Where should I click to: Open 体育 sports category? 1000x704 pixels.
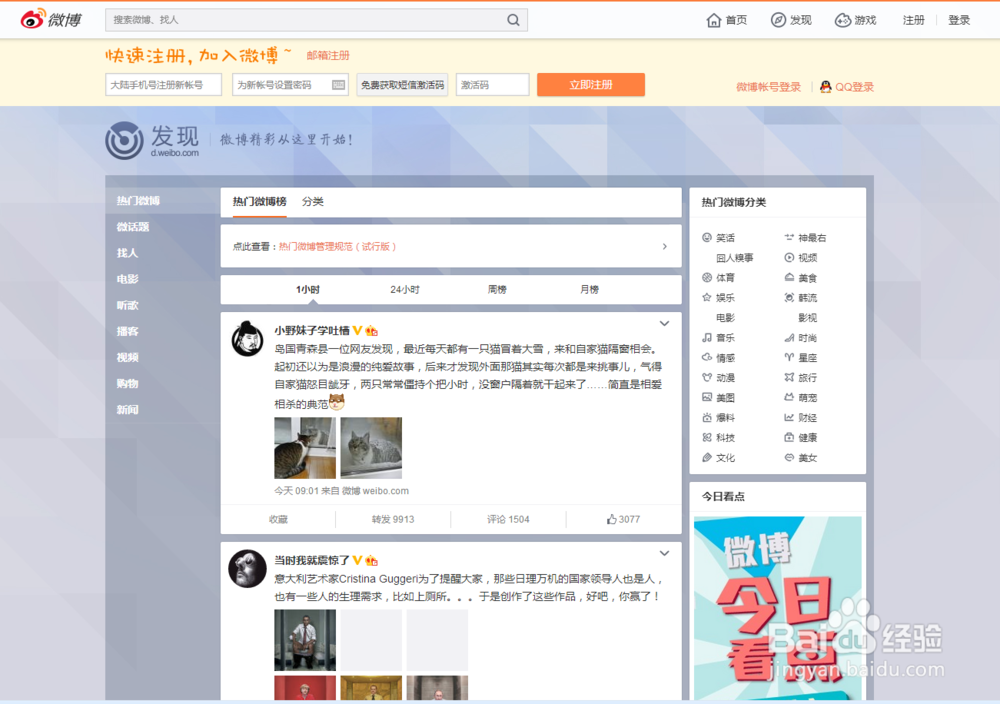tap(718, 277)
